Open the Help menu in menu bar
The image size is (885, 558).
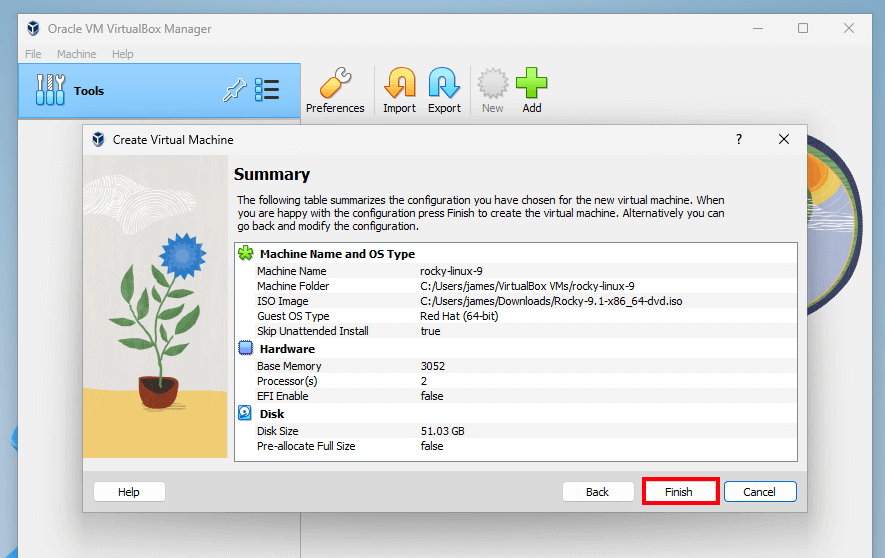pyautogui.click(x=122, y=54)
